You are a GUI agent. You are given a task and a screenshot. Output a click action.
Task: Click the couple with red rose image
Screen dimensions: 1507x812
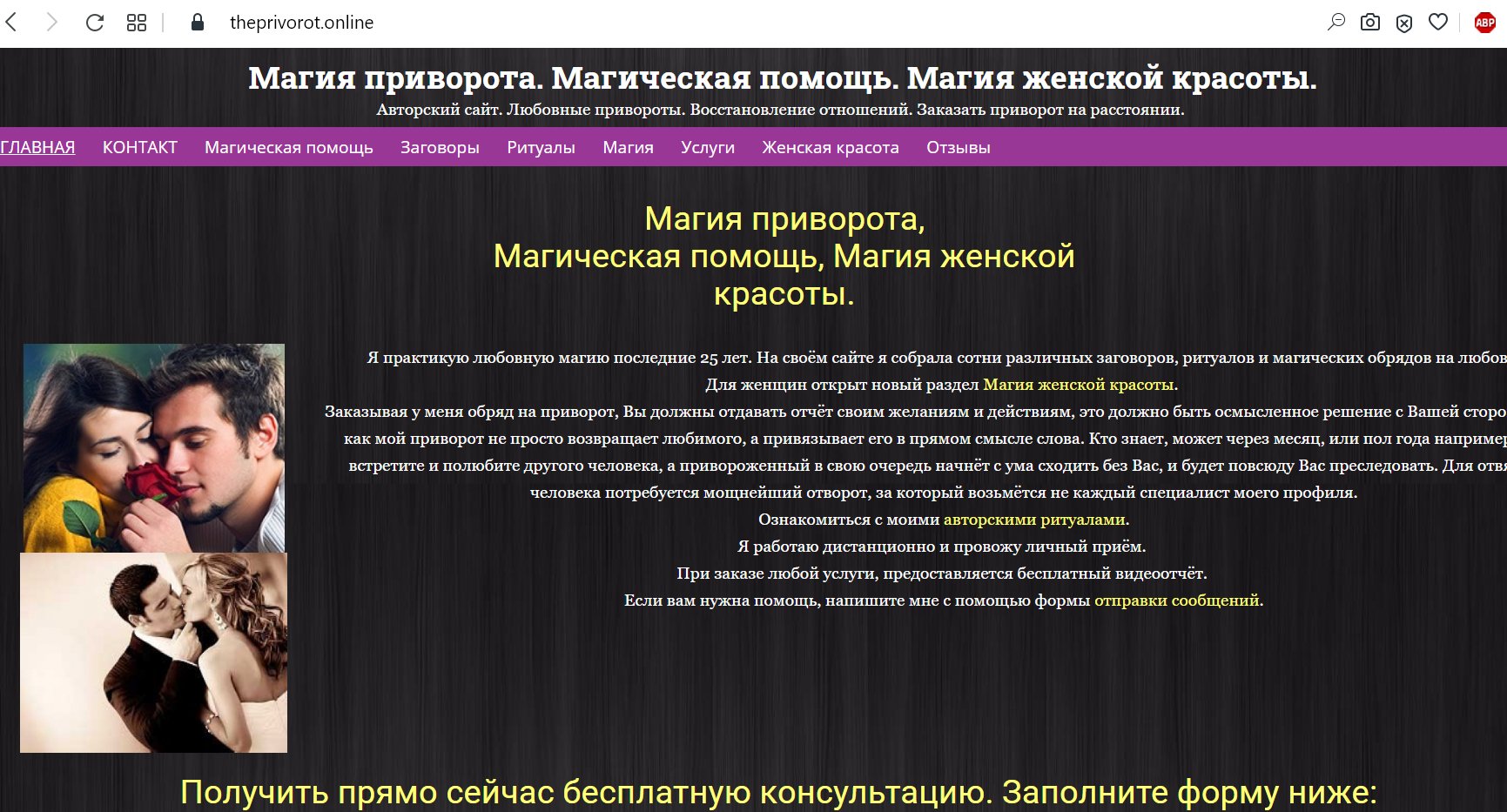click(x=154, y=447)
